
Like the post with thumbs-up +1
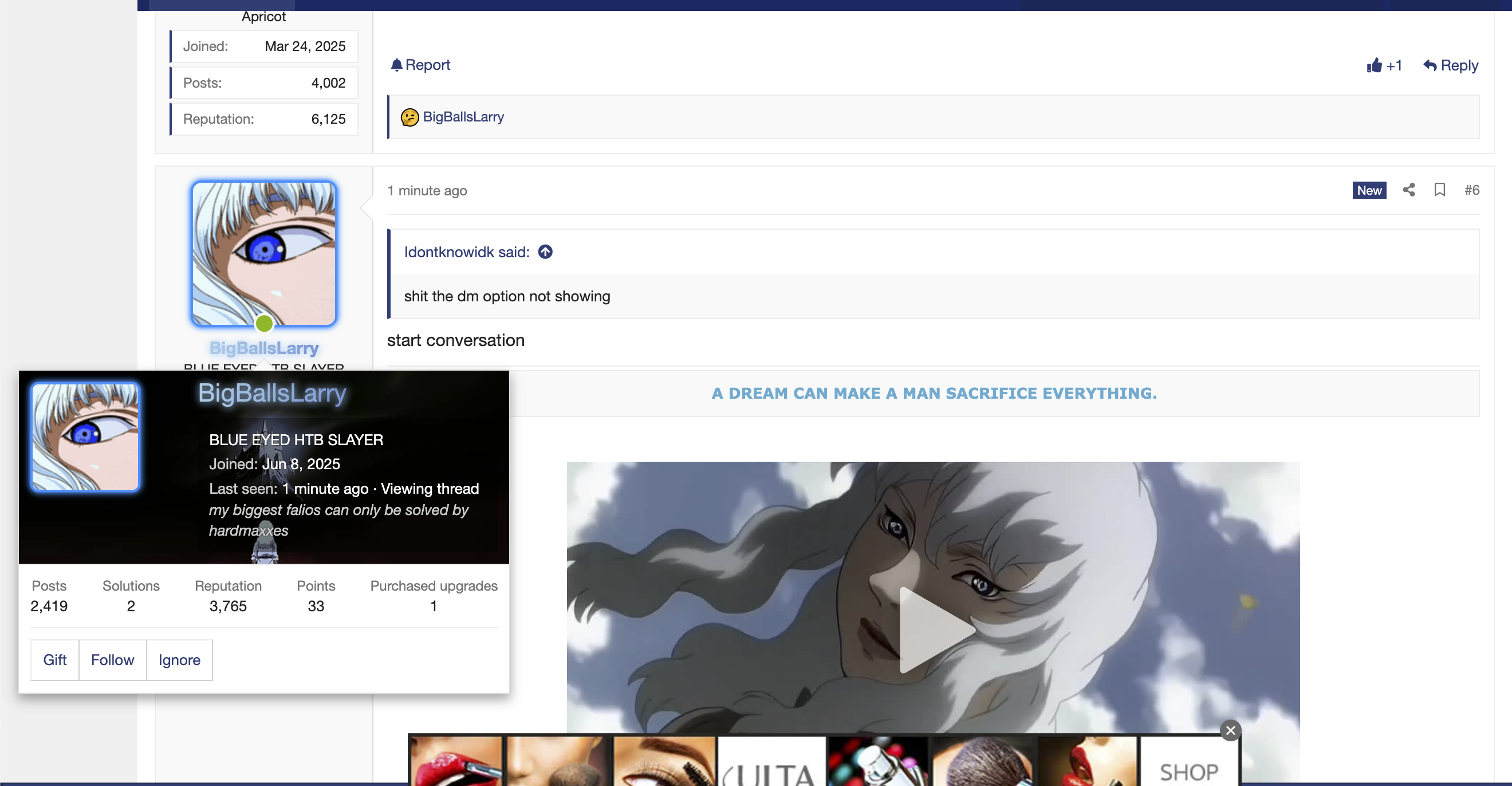[x=1384, y=65]
